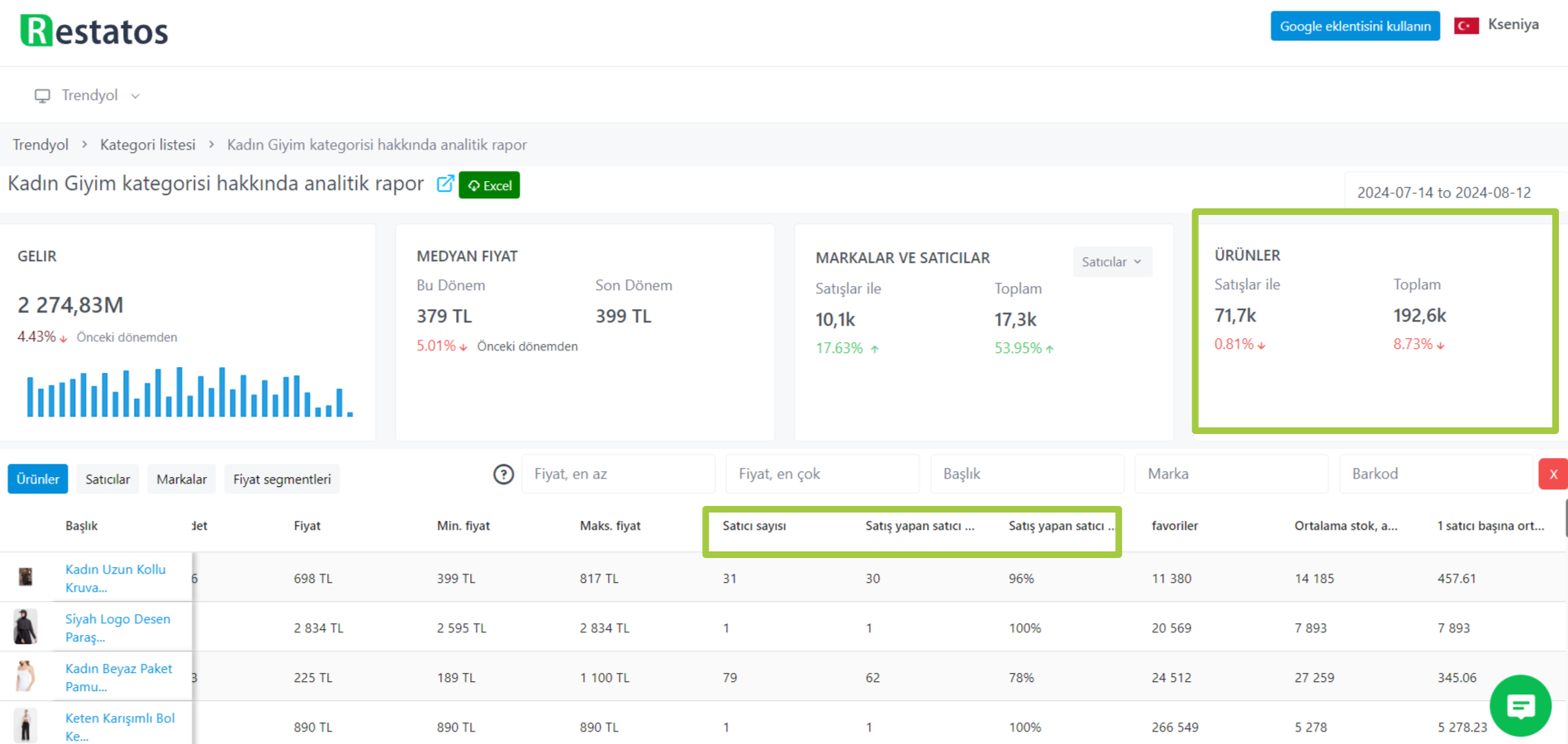Click the 1 100 TL max price cell

(x=605, y=678)
